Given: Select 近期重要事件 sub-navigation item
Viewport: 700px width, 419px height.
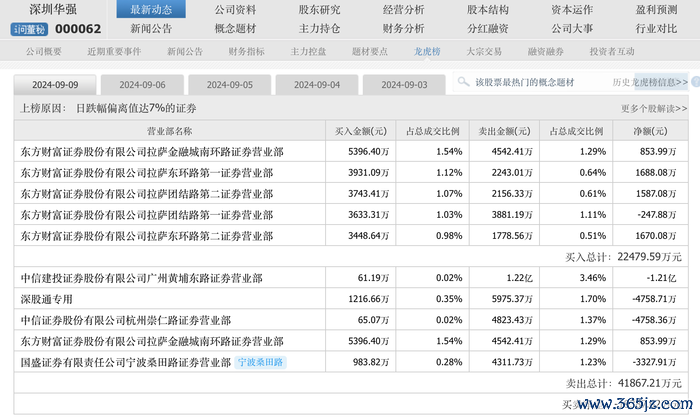Looking at the screenshot, I should (x=114, y=52).
